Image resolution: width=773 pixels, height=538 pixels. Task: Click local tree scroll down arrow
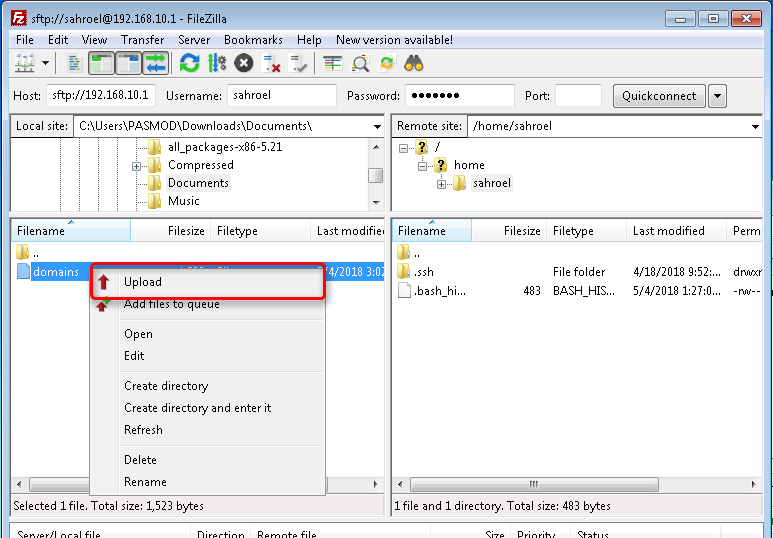tap(376, 202)
